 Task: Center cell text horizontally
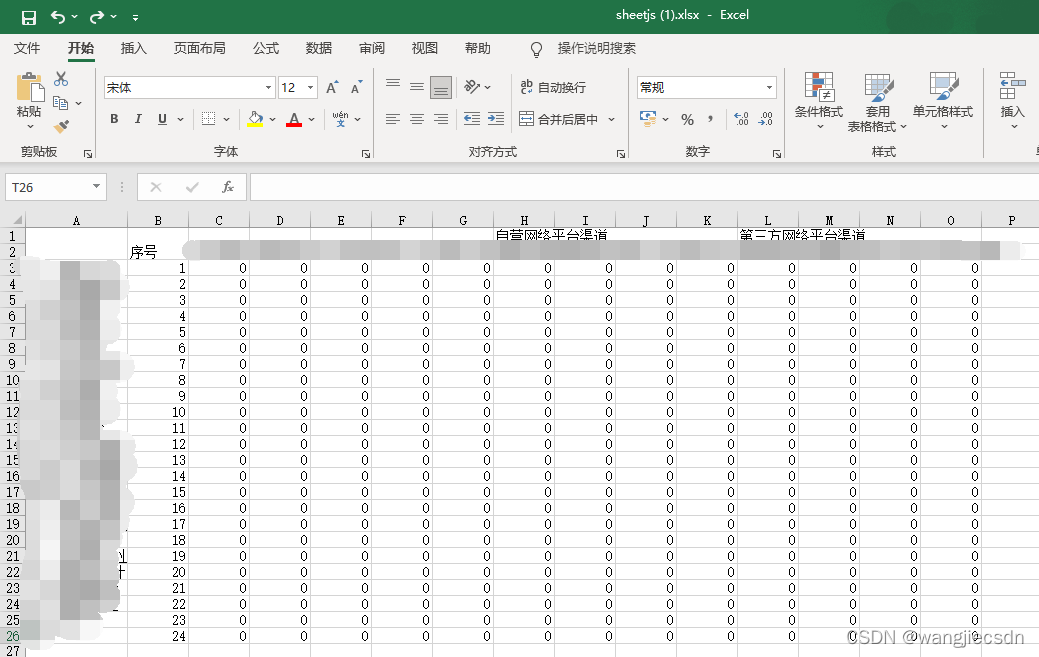[x=417, y=119]
